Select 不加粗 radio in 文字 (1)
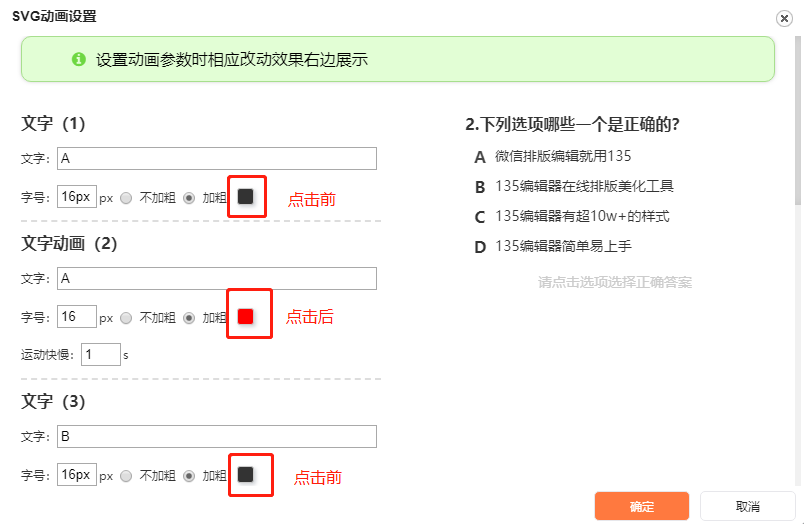804x524 pixels. [126, 198]
